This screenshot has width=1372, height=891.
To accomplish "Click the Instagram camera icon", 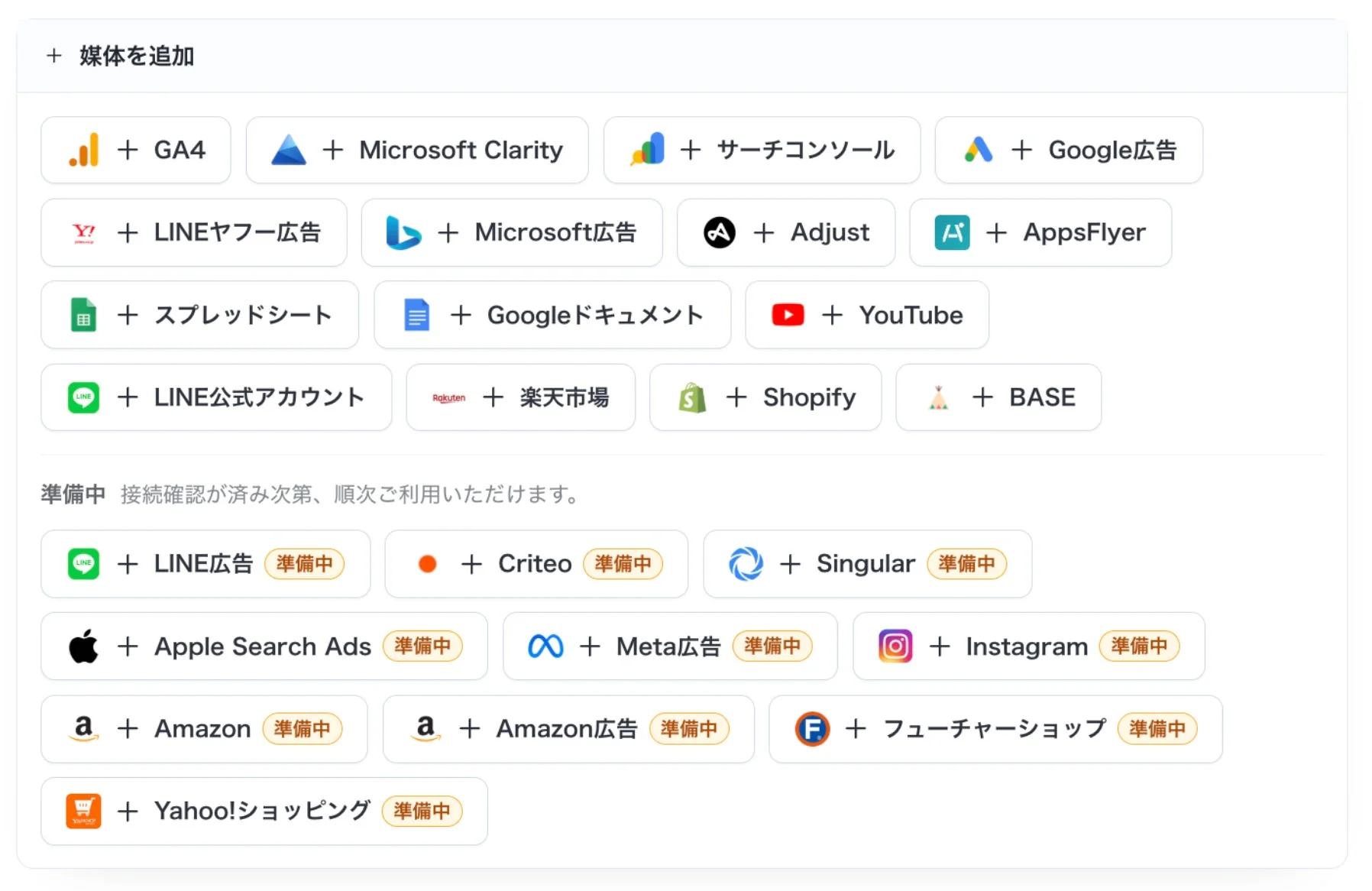I will coord(895,646).
